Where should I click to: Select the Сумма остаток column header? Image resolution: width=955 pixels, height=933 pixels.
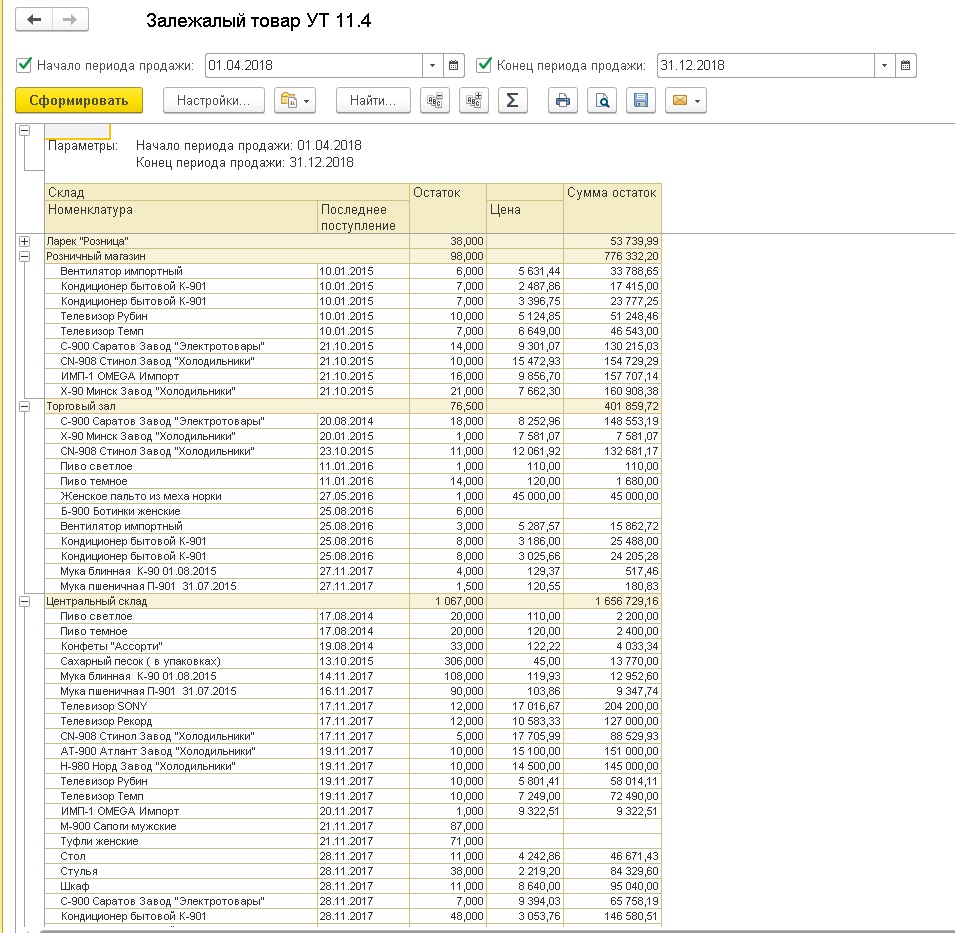[x=612, y=208]
